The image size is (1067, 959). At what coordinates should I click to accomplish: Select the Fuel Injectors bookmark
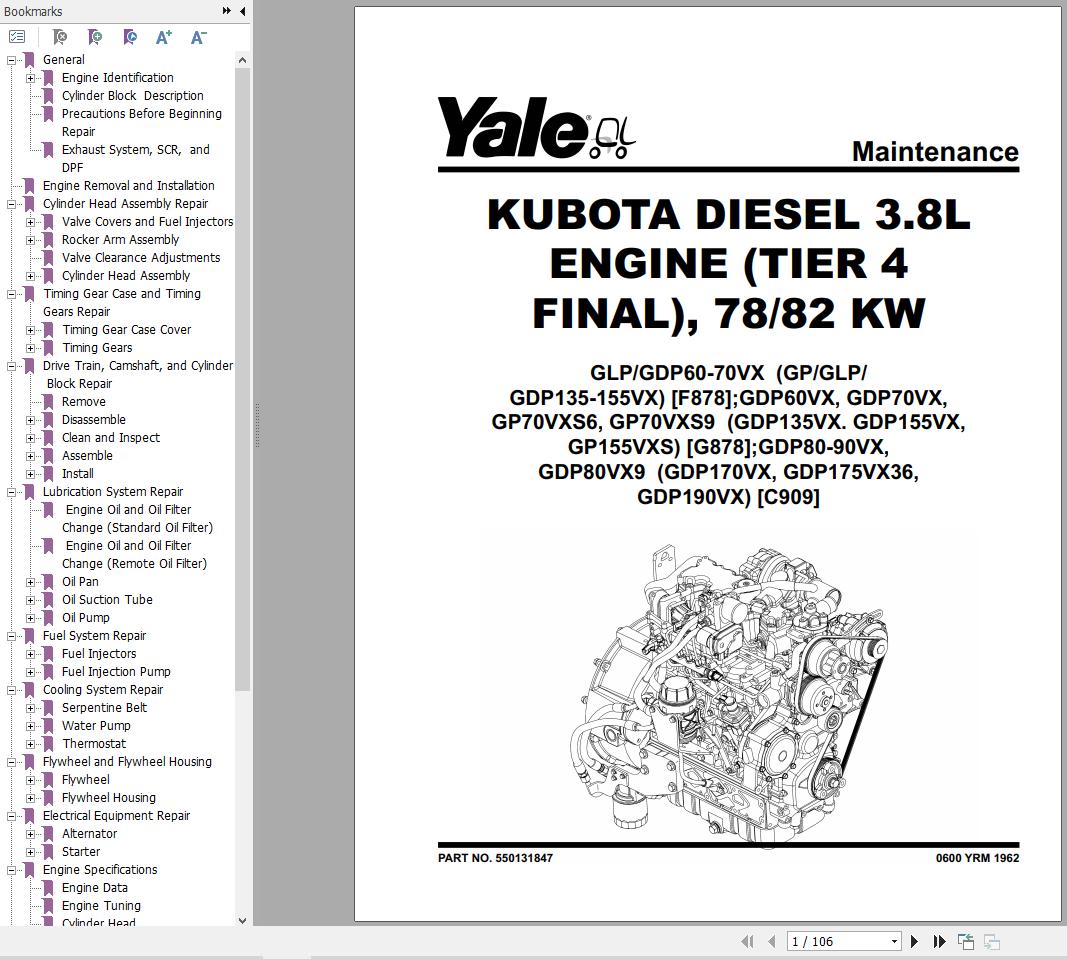(99, 654)
